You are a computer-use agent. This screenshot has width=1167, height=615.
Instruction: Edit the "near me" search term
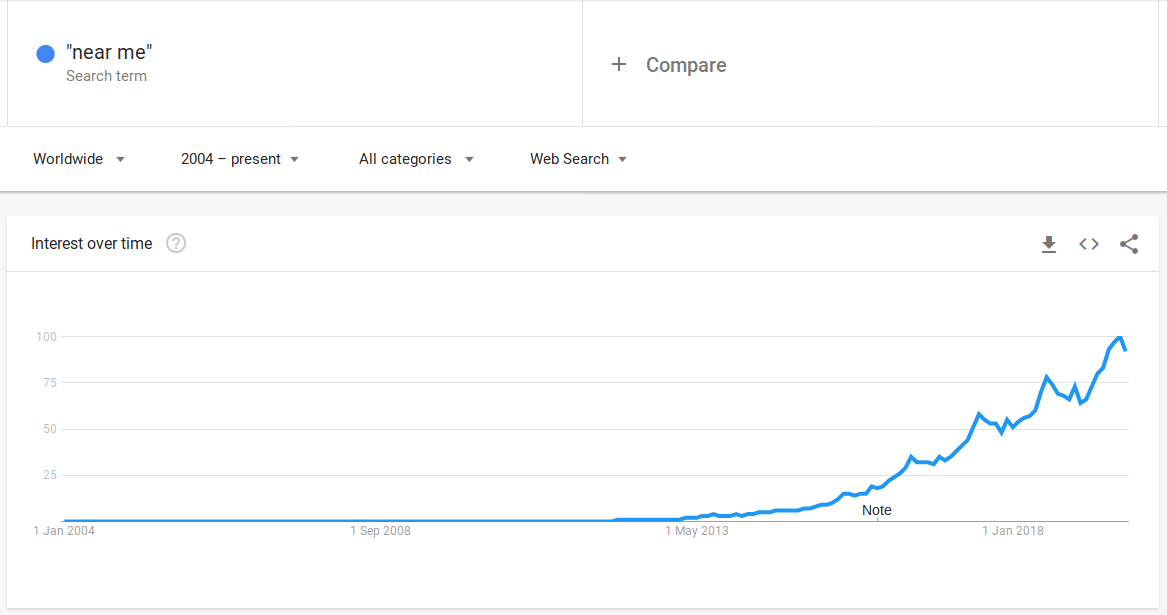click(109, 52)
